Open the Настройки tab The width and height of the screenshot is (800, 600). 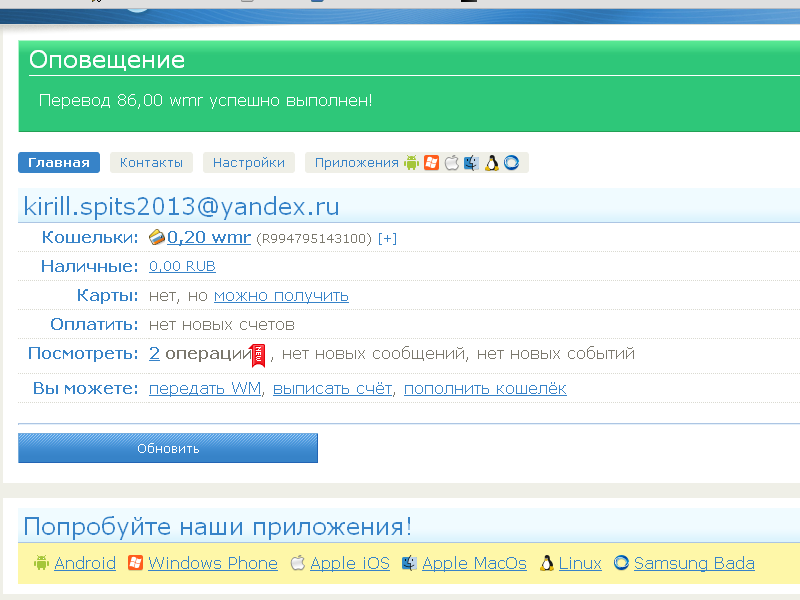click(248, 163)
